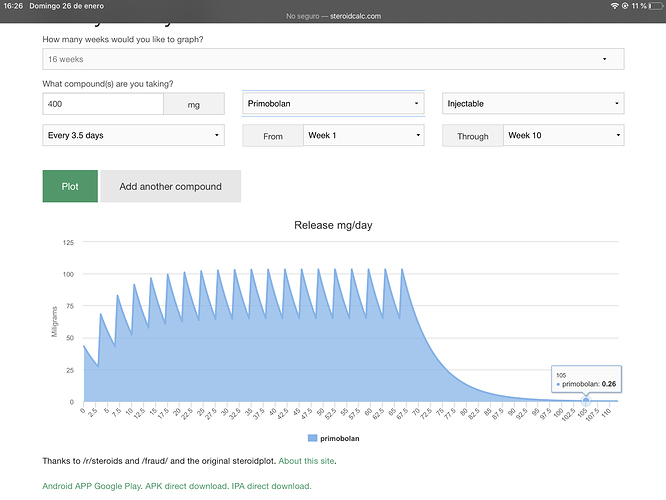Screen dimensions: 666x500
Task: Open the From Week 1 selector
Action: pos(364,136)
